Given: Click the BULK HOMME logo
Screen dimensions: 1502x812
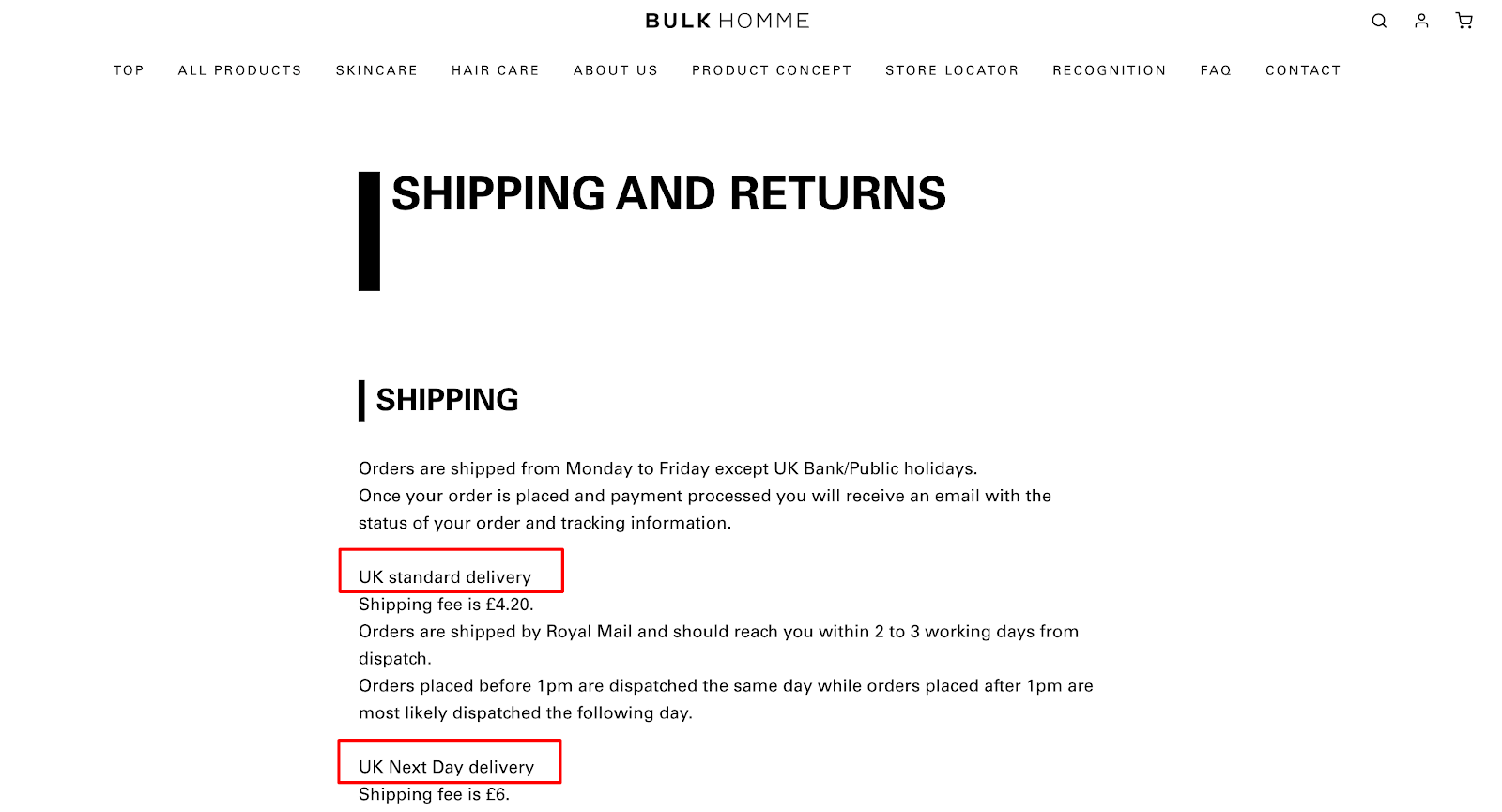Looking at the screenshot, I should [x=725, y=20].
